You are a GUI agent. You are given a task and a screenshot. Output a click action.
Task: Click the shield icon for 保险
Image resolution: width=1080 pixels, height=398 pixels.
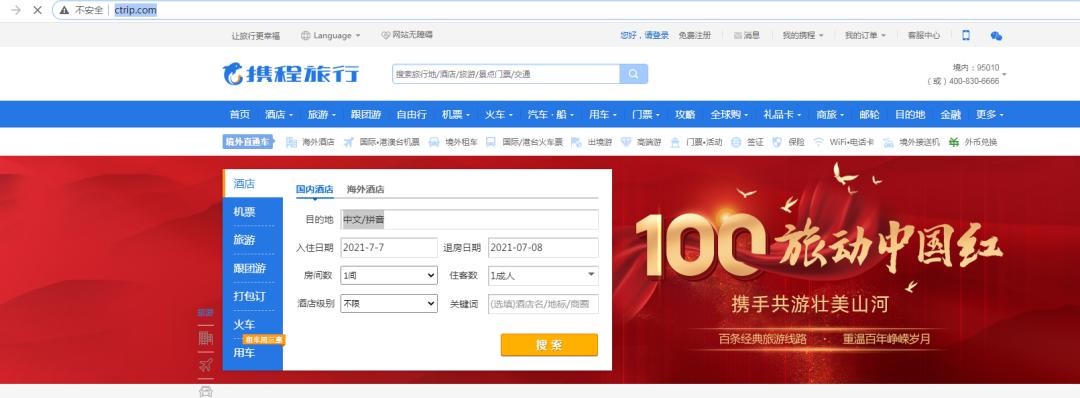(778, 142)
